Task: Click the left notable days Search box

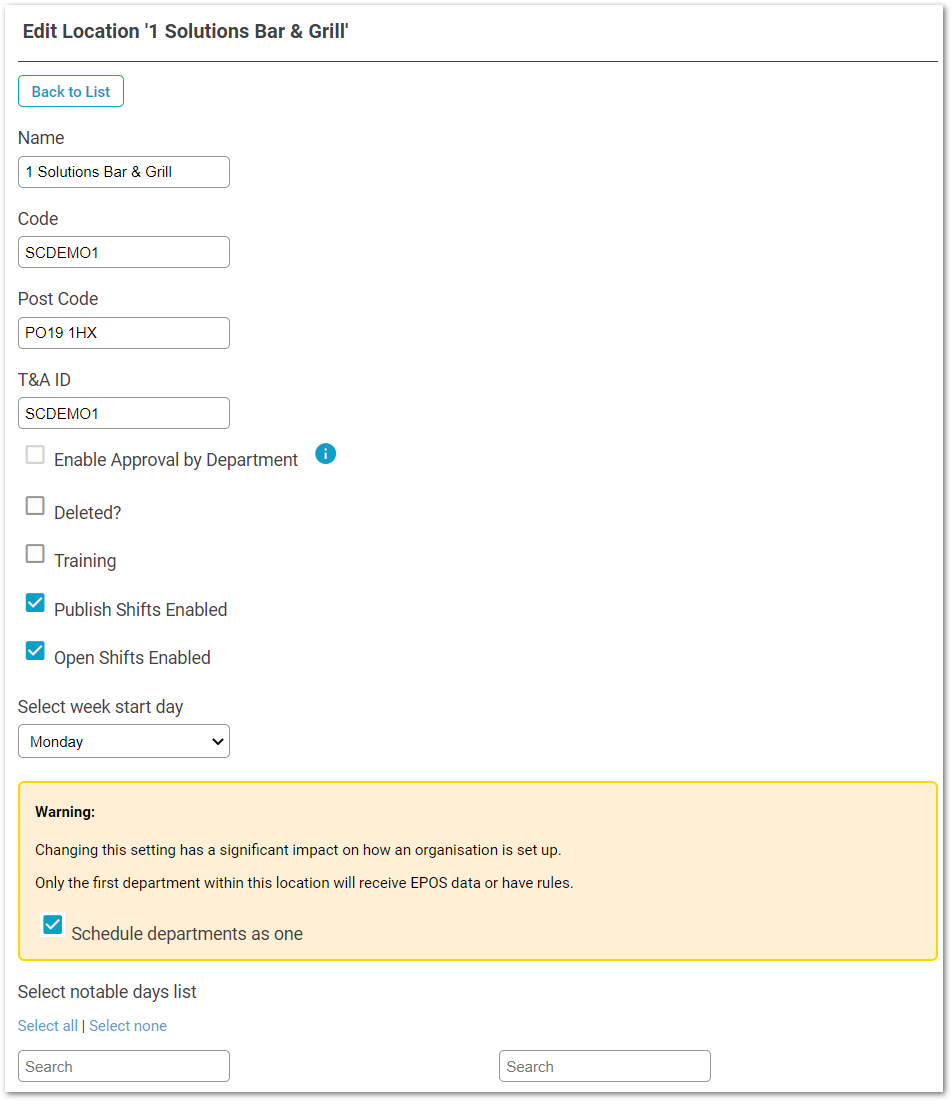Action: (x=124, y=1066)
